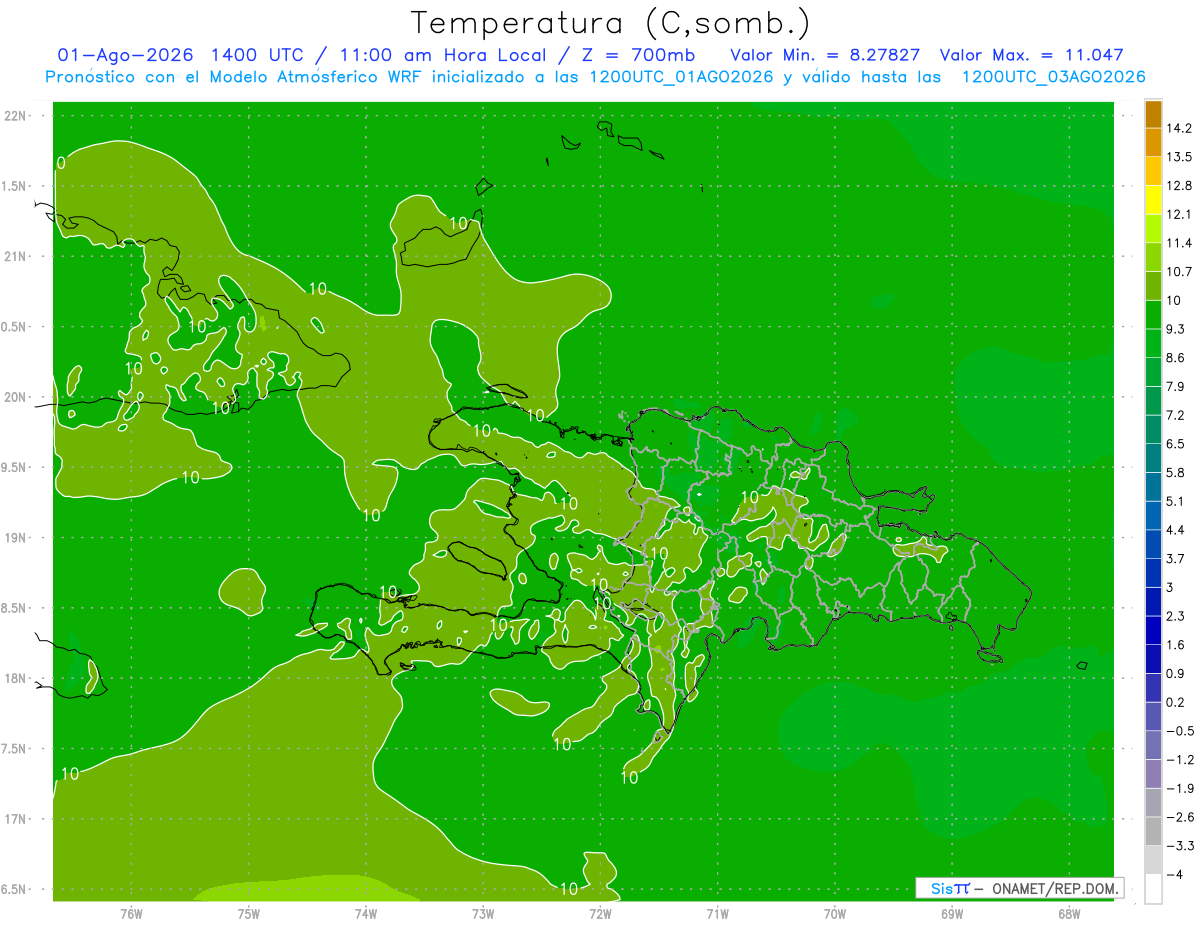The width and height of the screenshot is (1200, 927).
Task: Click valid-until time "1200UTC_03AGO2026"
Action: [1052, 77]
